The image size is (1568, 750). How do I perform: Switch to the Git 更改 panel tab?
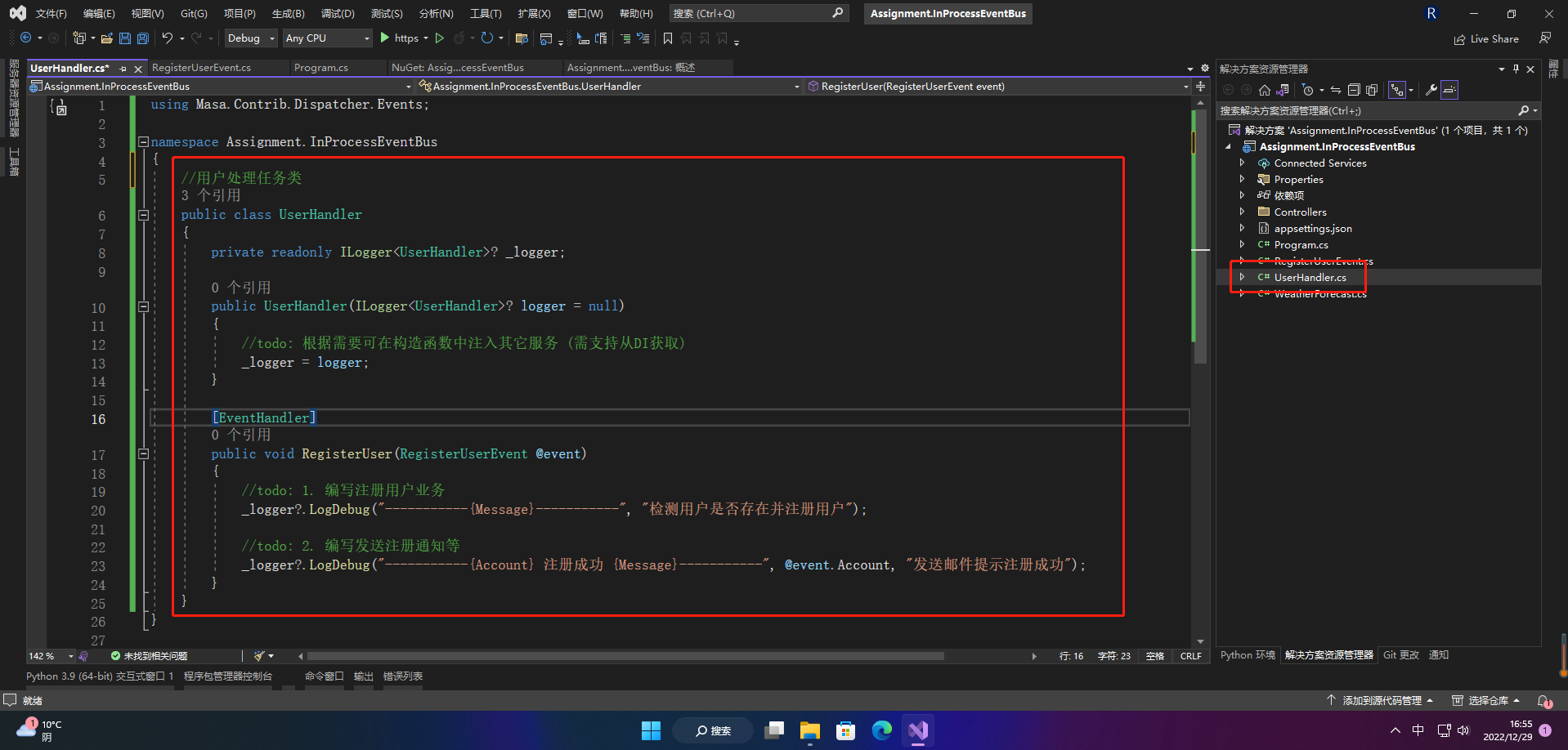[x=1401, y=655]
